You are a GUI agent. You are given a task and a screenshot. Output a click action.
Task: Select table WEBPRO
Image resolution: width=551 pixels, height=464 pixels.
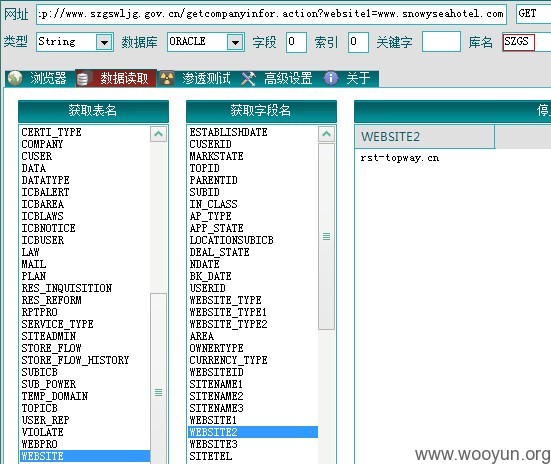39,444
